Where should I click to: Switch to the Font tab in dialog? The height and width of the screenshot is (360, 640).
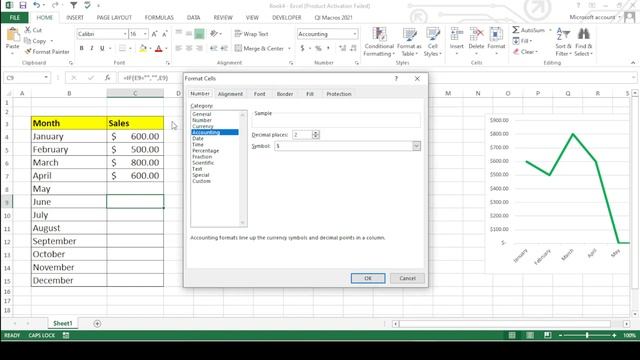click(259, 94)
